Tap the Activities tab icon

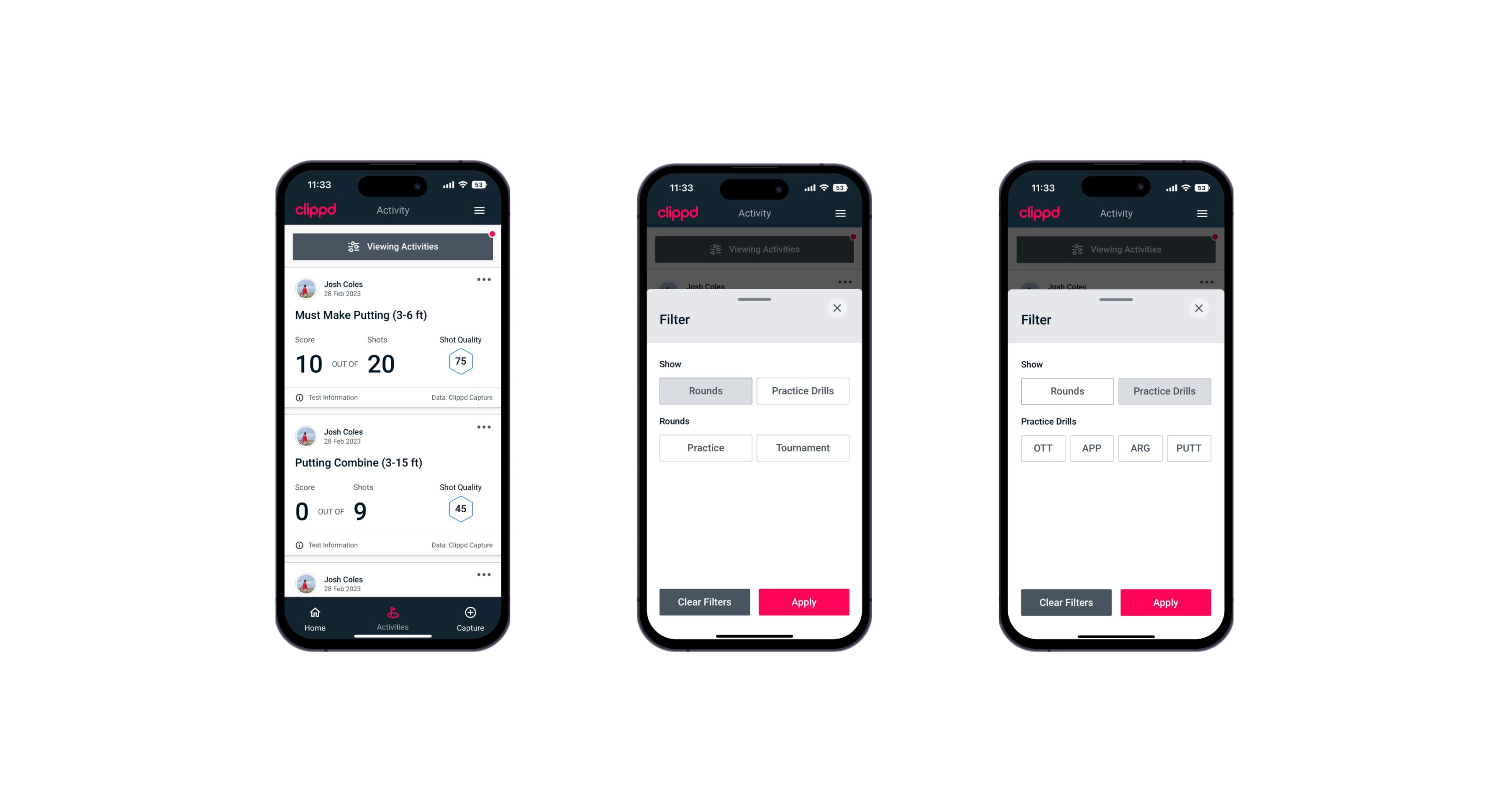click(x=392, y=614)
